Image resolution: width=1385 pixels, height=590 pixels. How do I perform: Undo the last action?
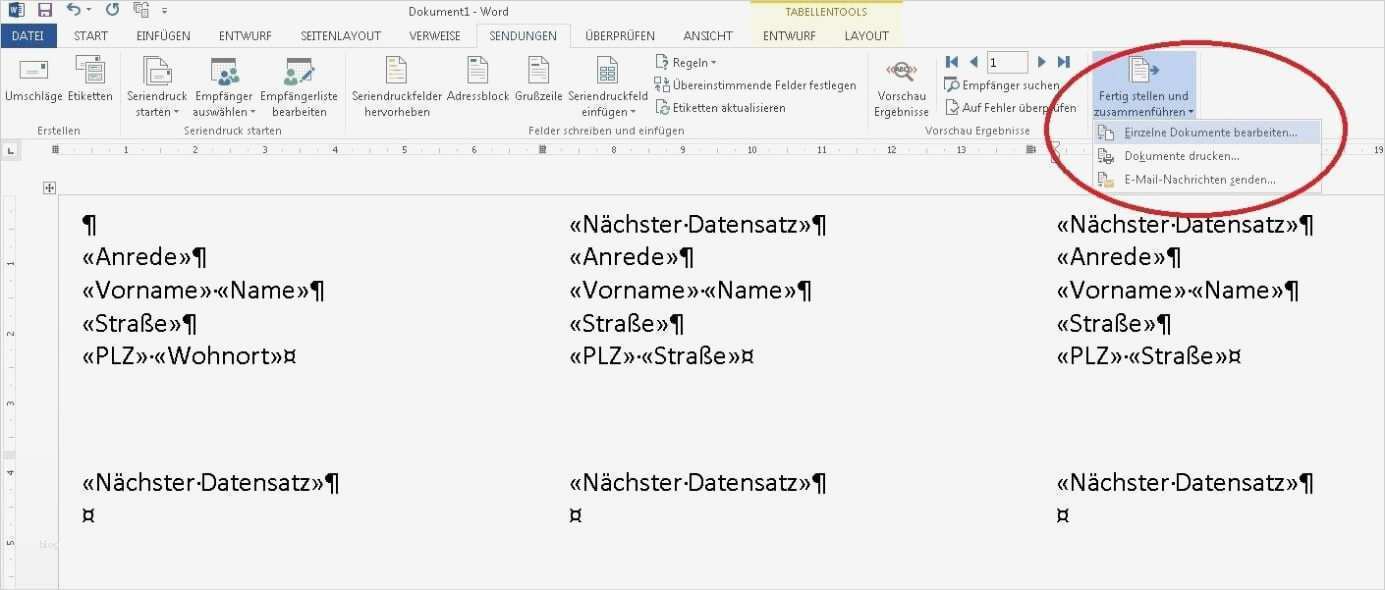[73, 11]
